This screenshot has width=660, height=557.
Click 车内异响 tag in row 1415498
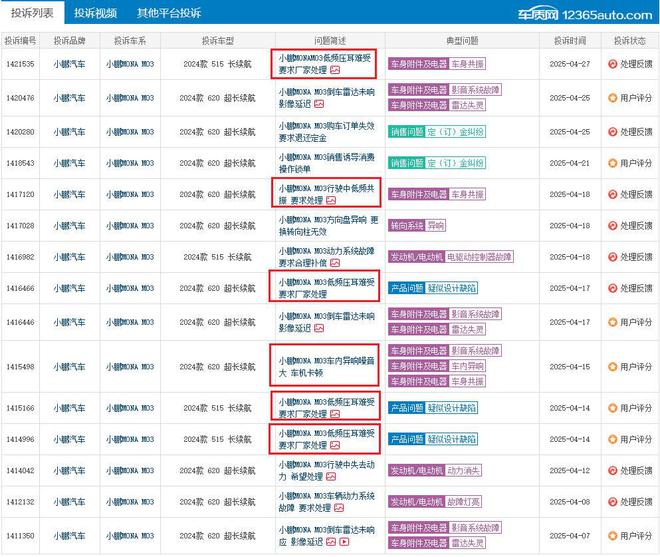coord(467,366)
